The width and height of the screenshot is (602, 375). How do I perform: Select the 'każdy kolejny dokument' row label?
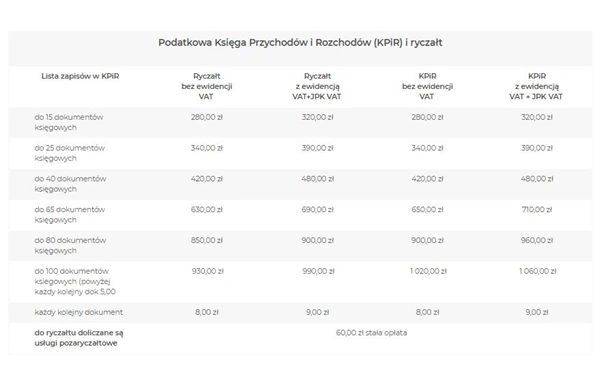tap(79, 312)
